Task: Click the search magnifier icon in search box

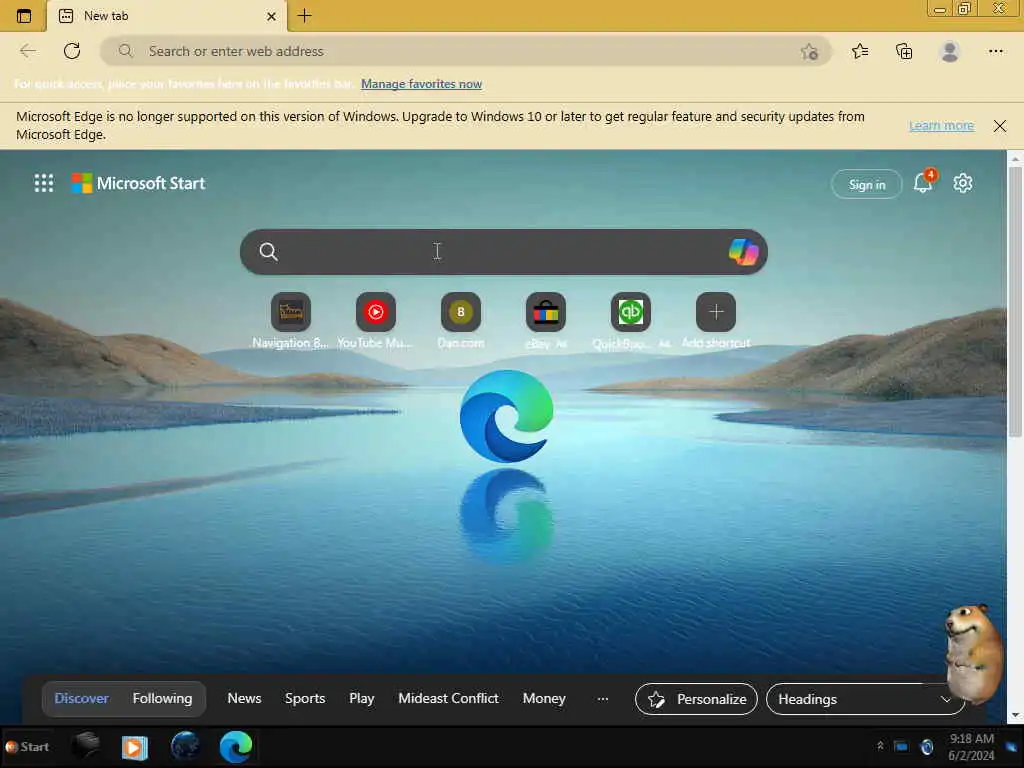Action: [268, 251]
